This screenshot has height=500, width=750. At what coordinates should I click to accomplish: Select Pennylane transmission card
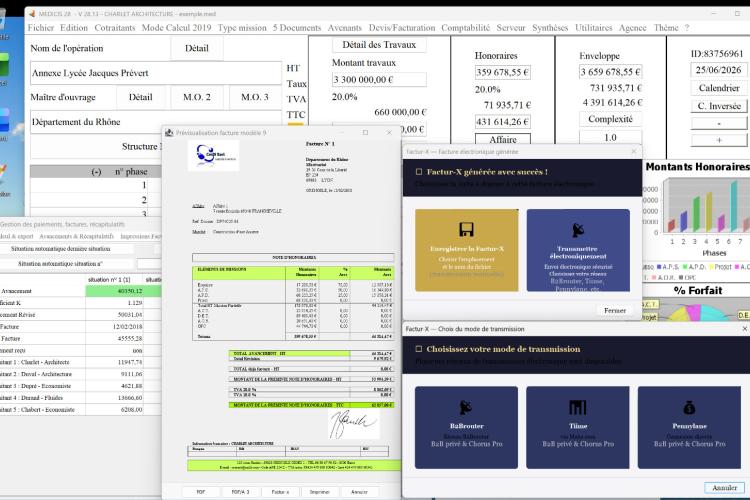point(689,428)
